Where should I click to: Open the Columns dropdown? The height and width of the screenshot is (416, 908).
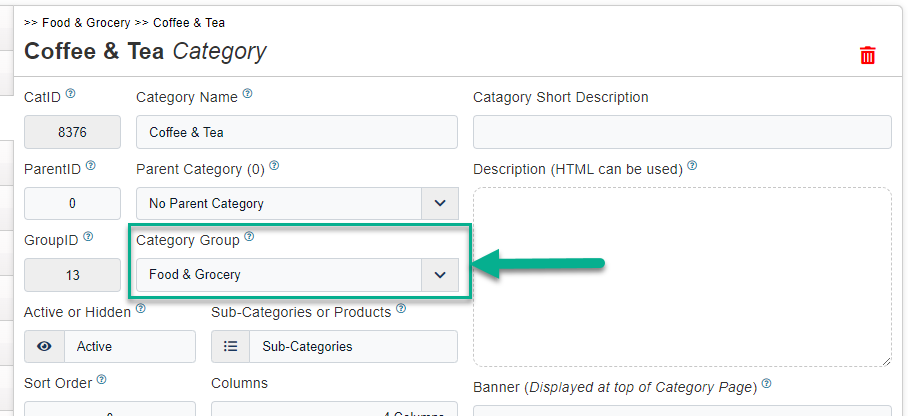334,409
